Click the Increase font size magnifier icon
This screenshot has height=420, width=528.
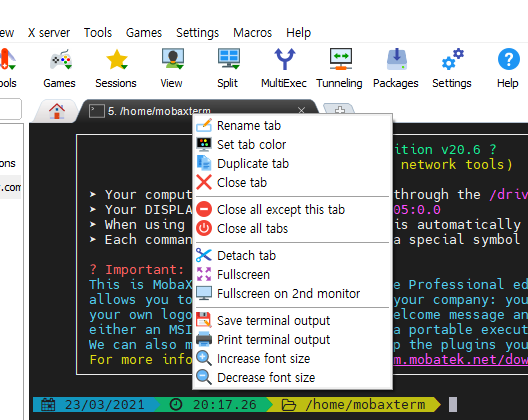coord(204,358)
